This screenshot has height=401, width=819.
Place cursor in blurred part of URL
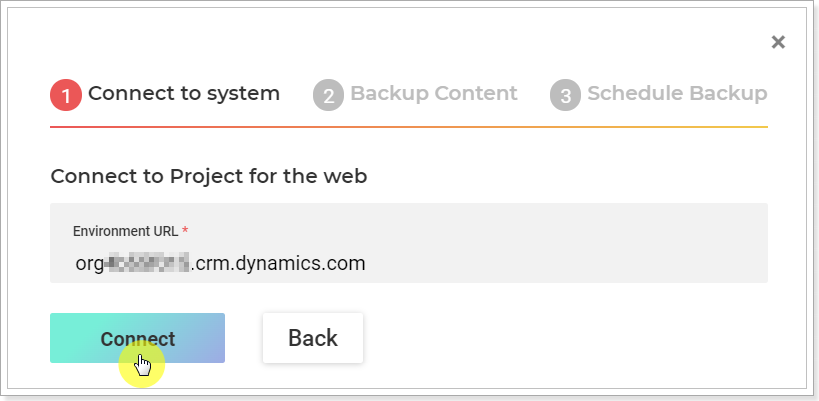pos(147,263)
